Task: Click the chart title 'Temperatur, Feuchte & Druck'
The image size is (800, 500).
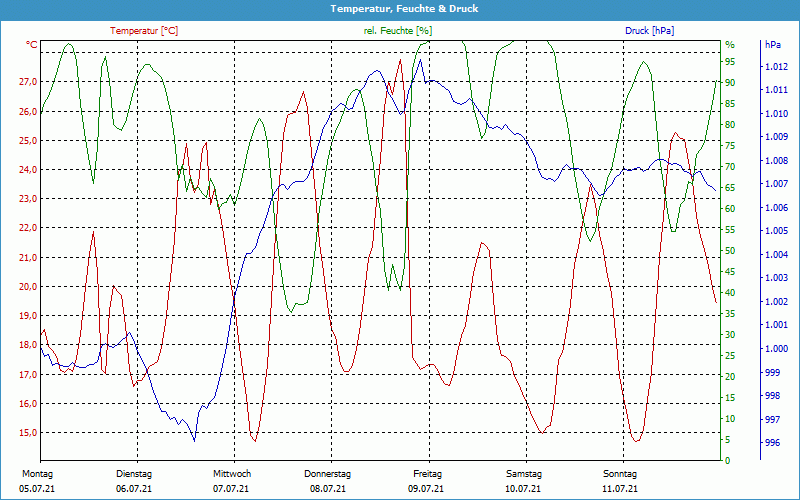Action: [404, 9]
